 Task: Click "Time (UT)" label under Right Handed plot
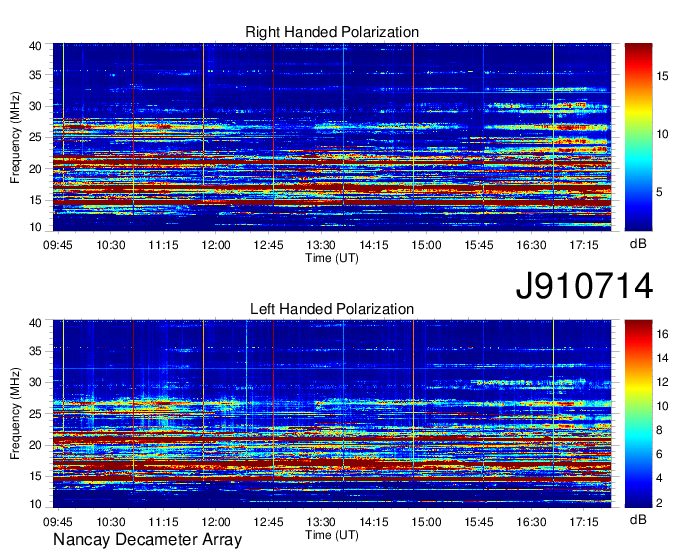332,258
